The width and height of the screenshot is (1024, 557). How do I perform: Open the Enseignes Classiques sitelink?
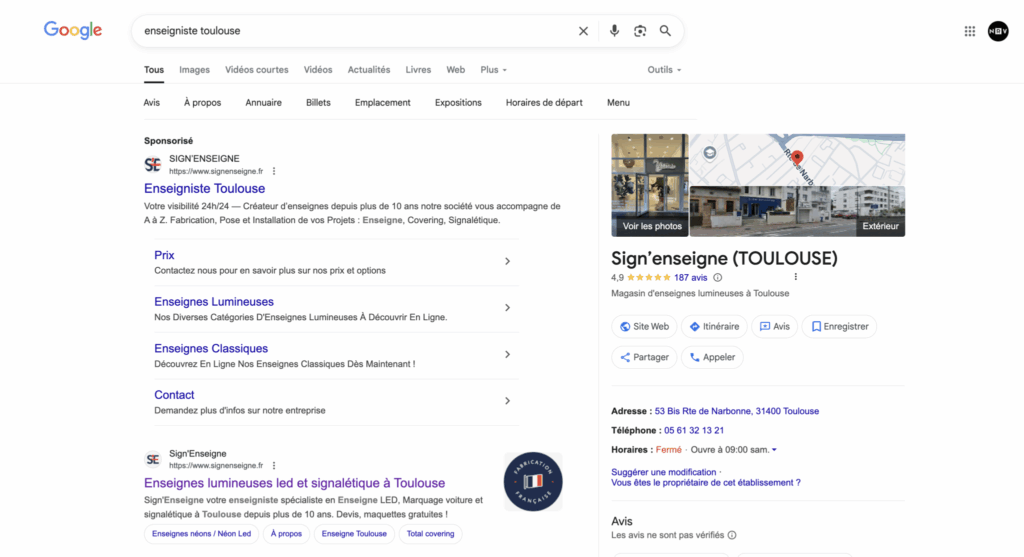211,349
